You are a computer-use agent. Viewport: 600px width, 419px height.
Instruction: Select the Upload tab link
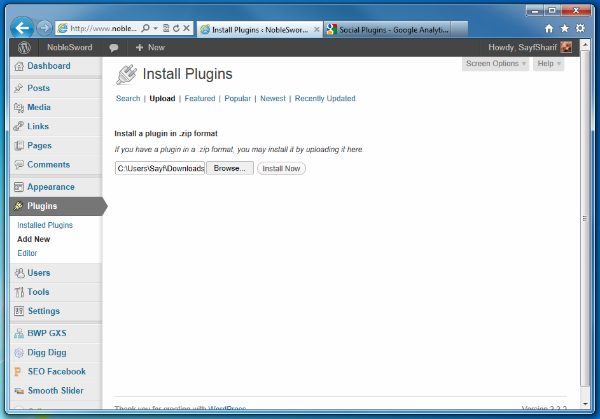(162, 98)
